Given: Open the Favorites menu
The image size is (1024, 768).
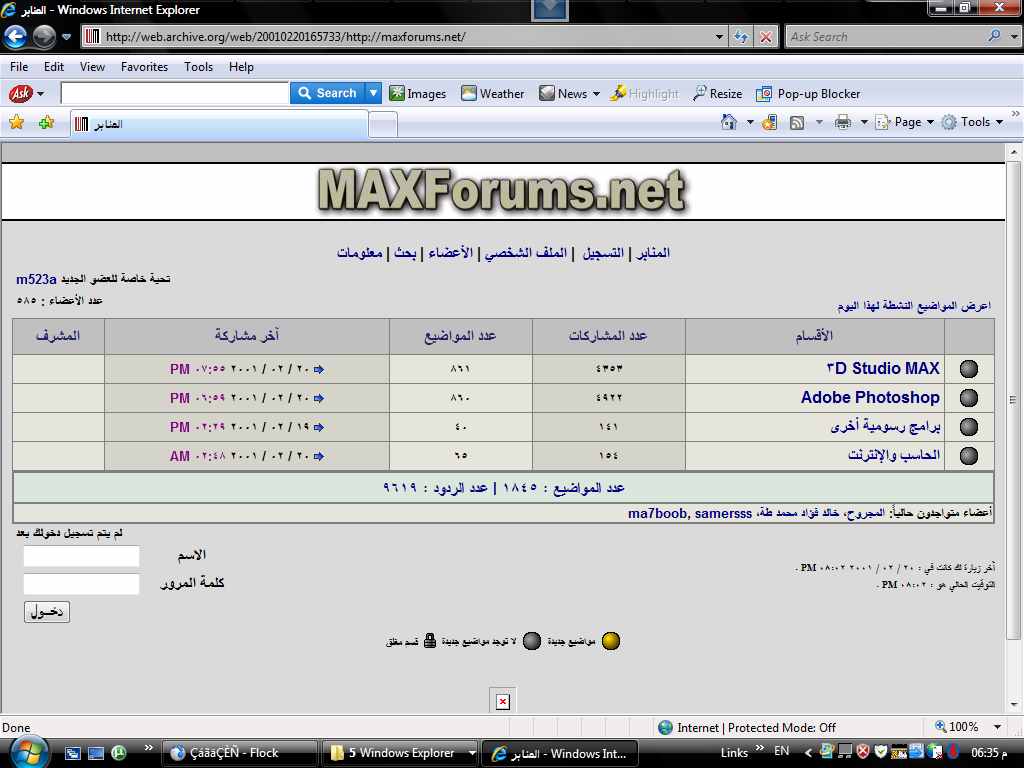Looking at the screenshot, I should (144, 67).
